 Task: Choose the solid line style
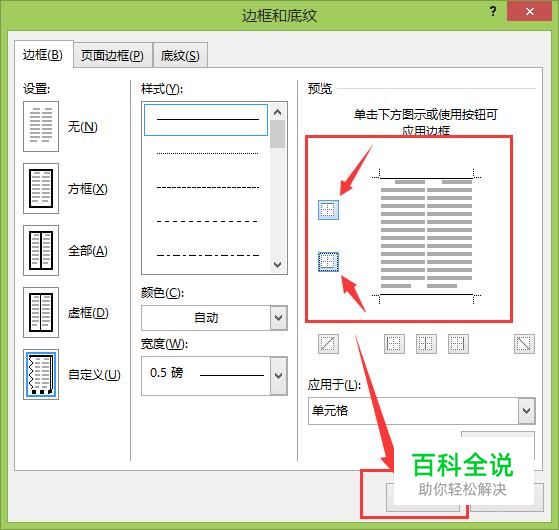click(206, 120)
